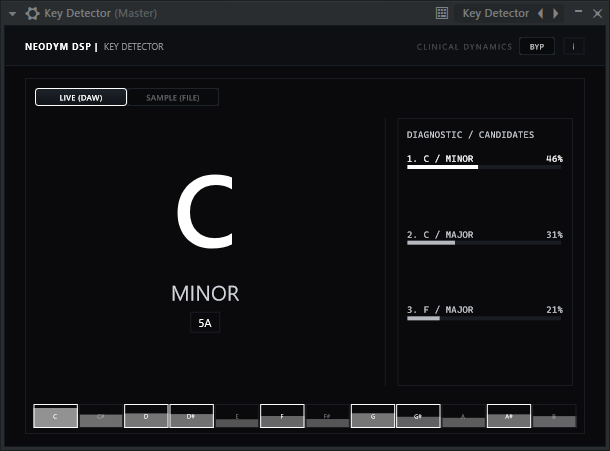The width and height of the screenshot is (610, 451).
Task: Click the Key Detector (Master) window title
Action: point(100,14)
